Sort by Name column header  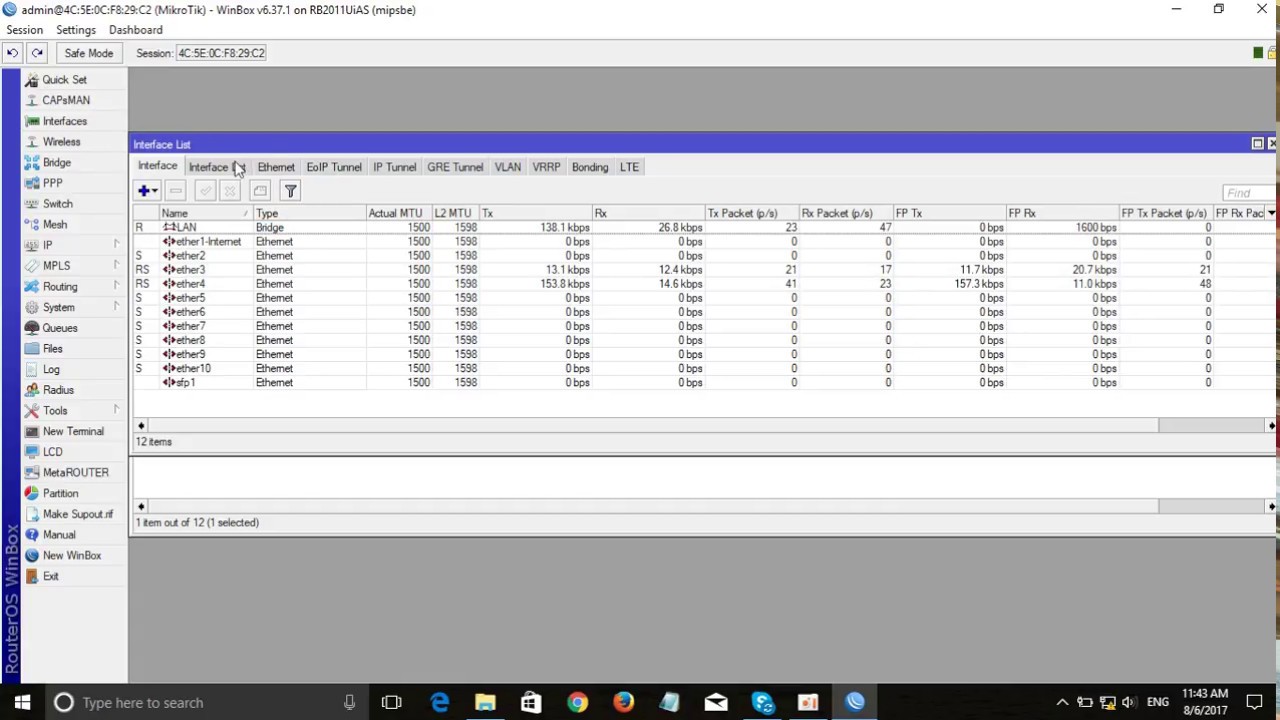coord(206,213)
